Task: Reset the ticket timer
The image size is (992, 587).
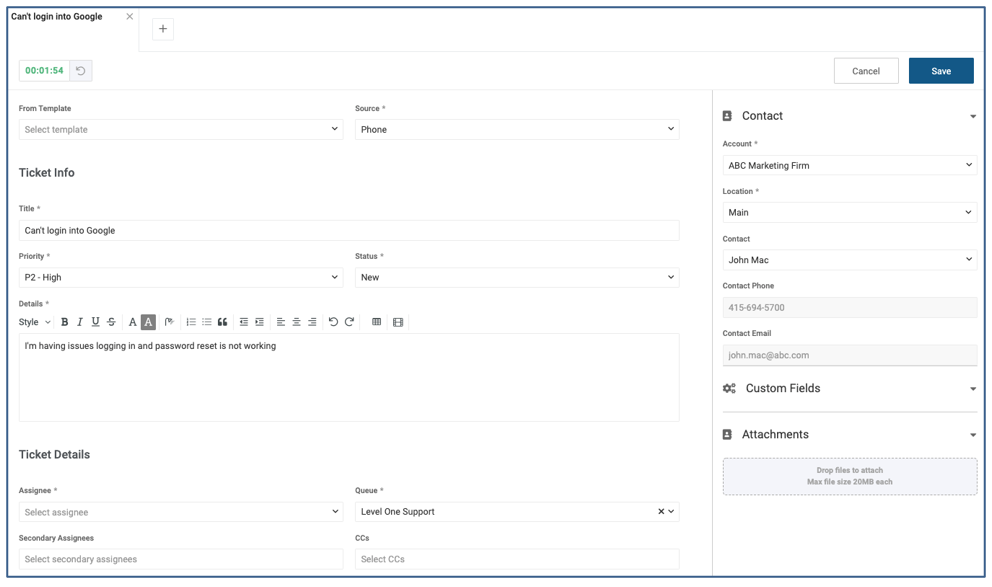Action: pyautogui.click(x=81, y=71)
